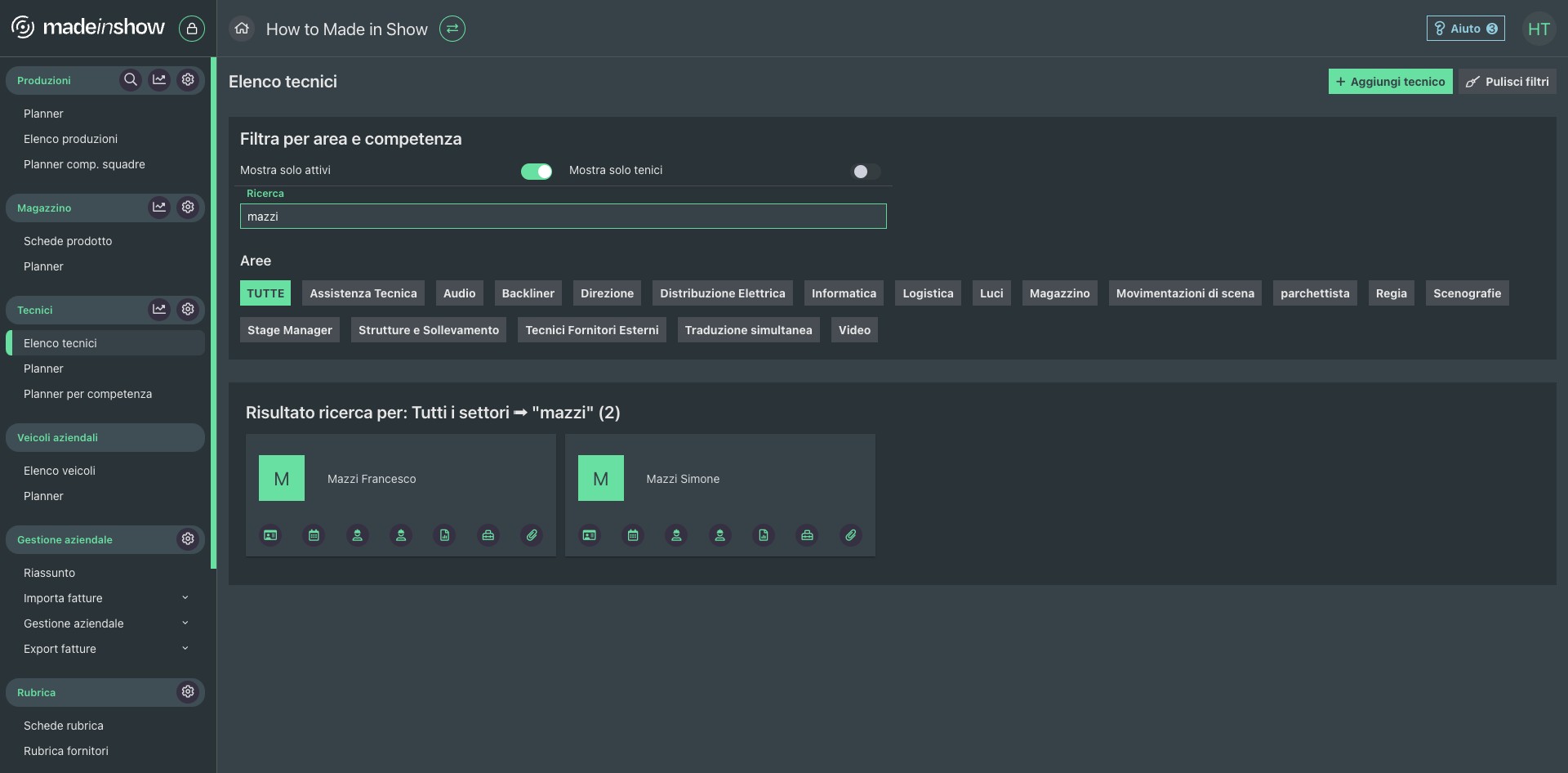1568x773 pixels.
Task: Open Tecnici section settings gear
Action: [188, 310]
